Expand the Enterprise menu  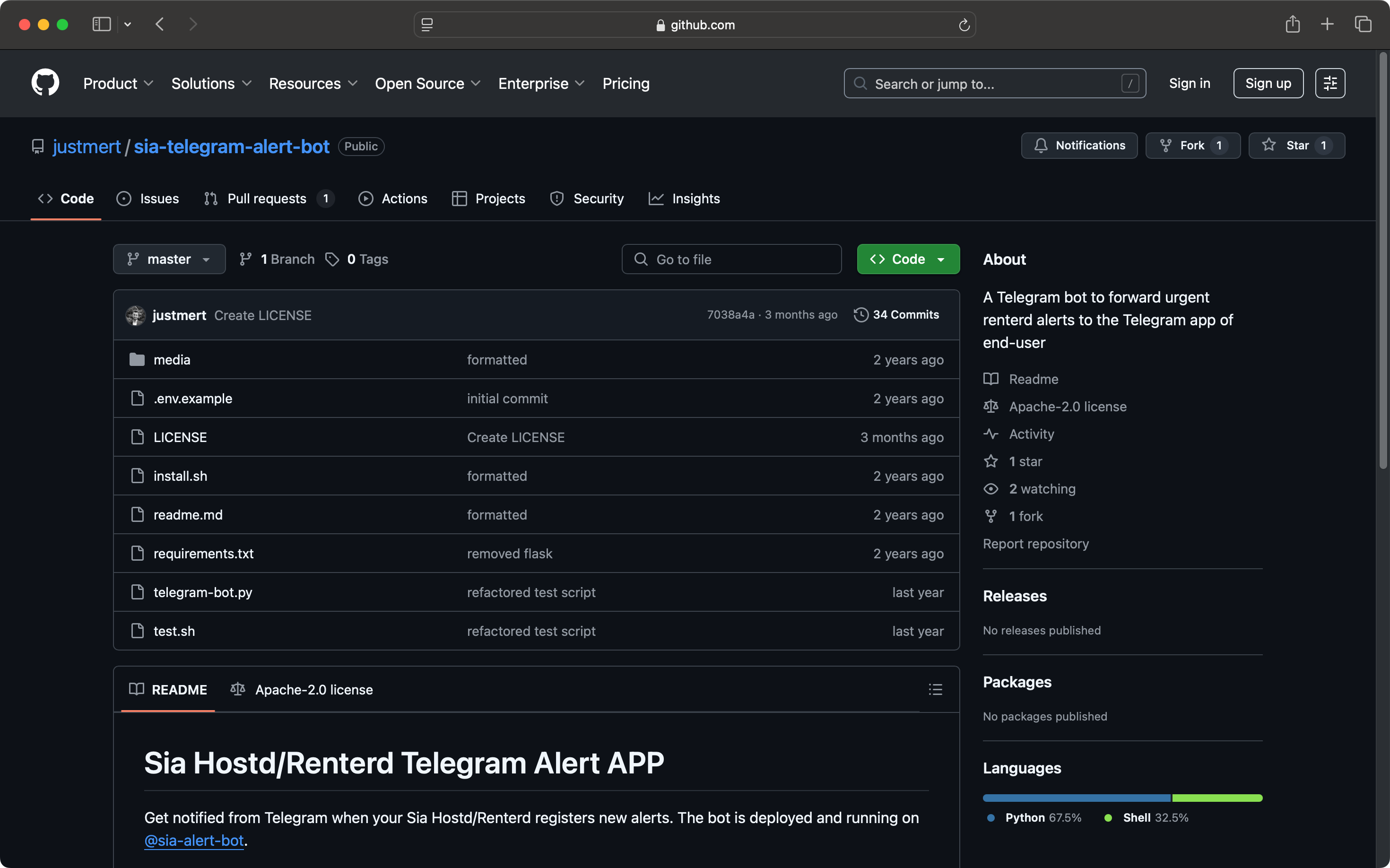coord(541,83)
